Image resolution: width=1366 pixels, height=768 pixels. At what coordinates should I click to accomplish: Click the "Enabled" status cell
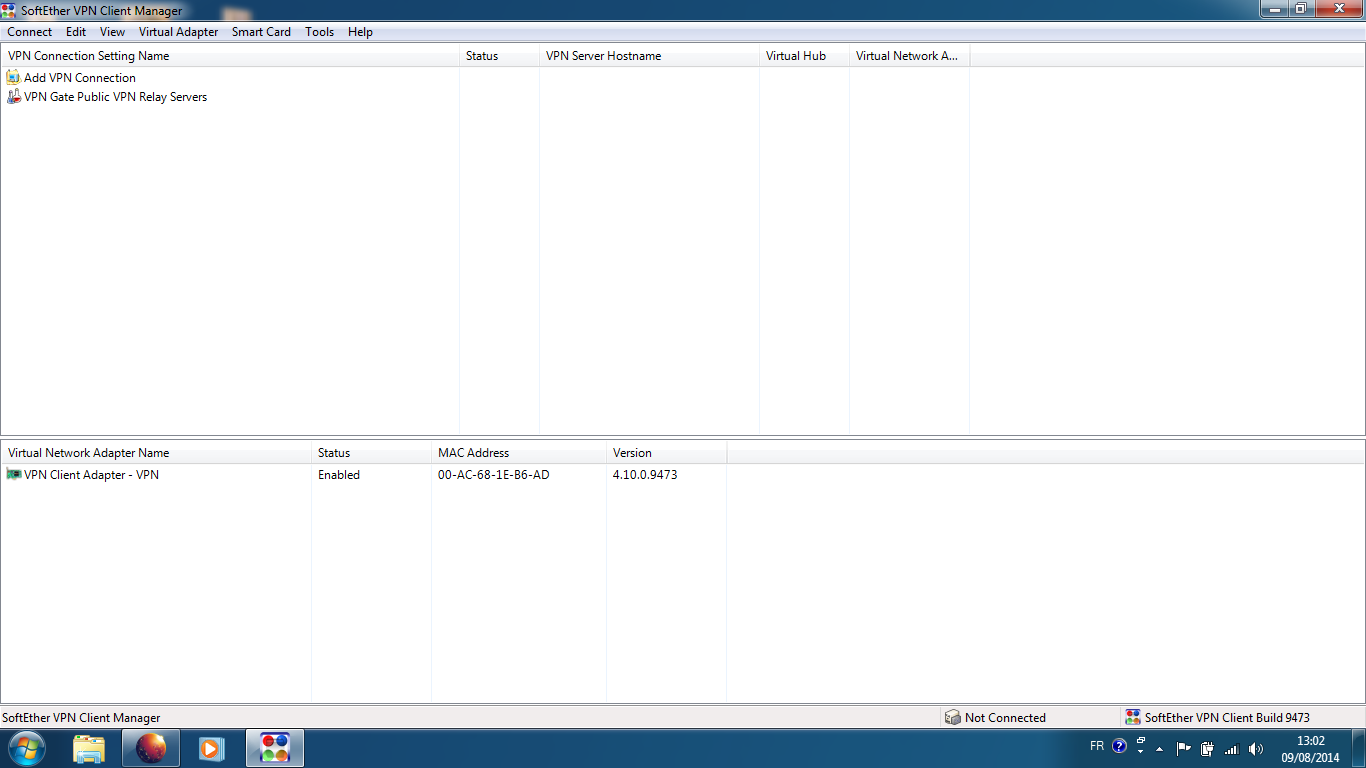pos(339,475)
